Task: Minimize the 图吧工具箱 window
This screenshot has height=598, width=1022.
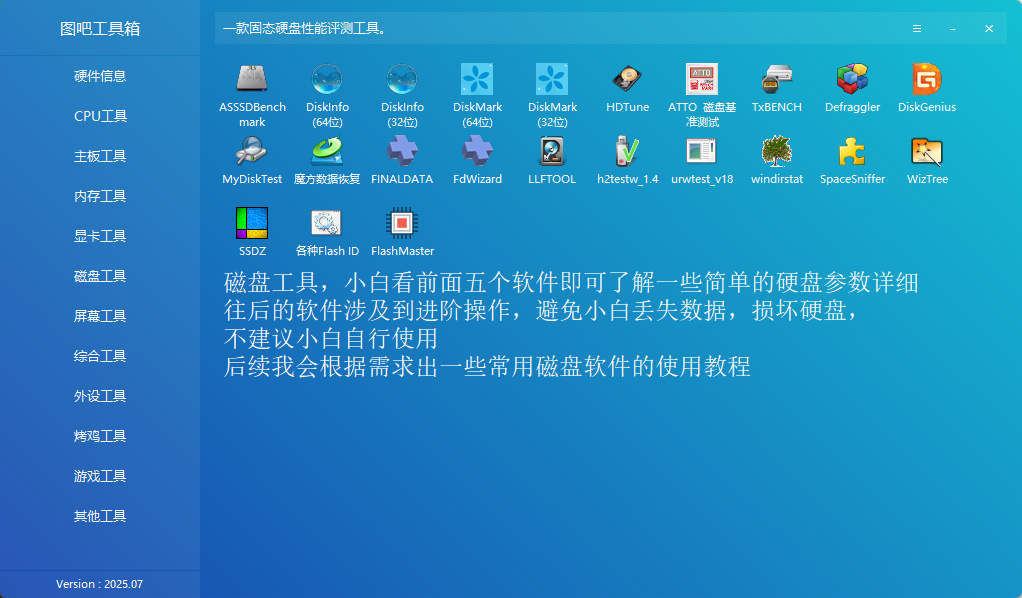Action: [x=952, y=29]
